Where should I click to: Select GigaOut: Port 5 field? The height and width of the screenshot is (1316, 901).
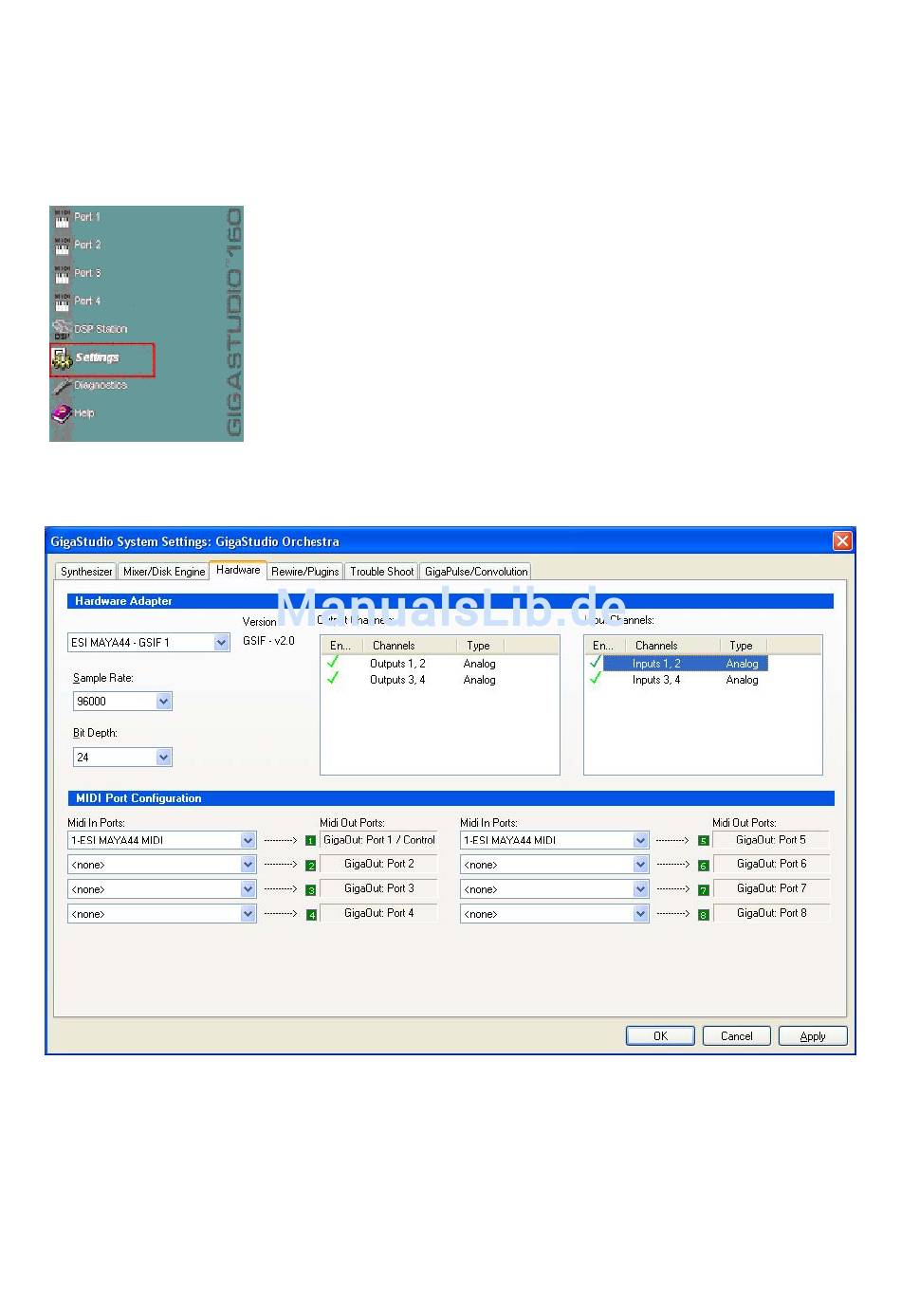771,840
